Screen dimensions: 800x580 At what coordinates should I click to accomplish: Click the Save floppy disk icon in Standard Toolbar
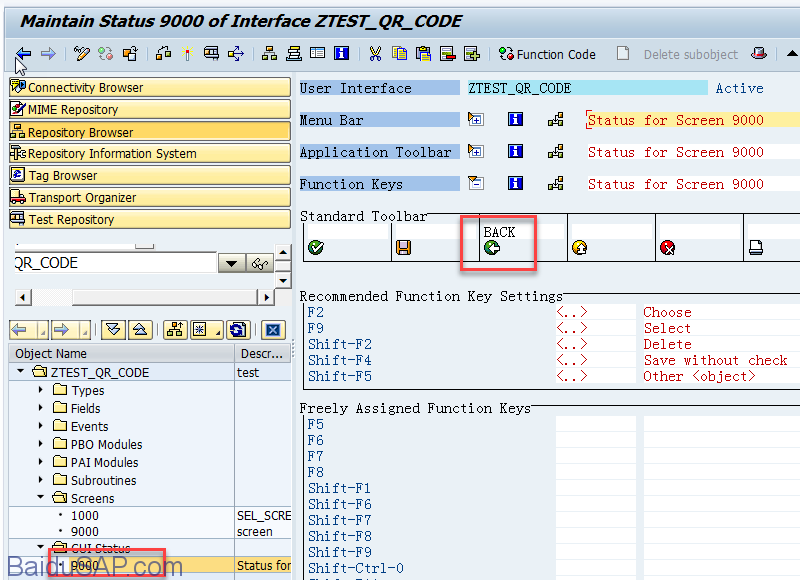pos(403,248)
